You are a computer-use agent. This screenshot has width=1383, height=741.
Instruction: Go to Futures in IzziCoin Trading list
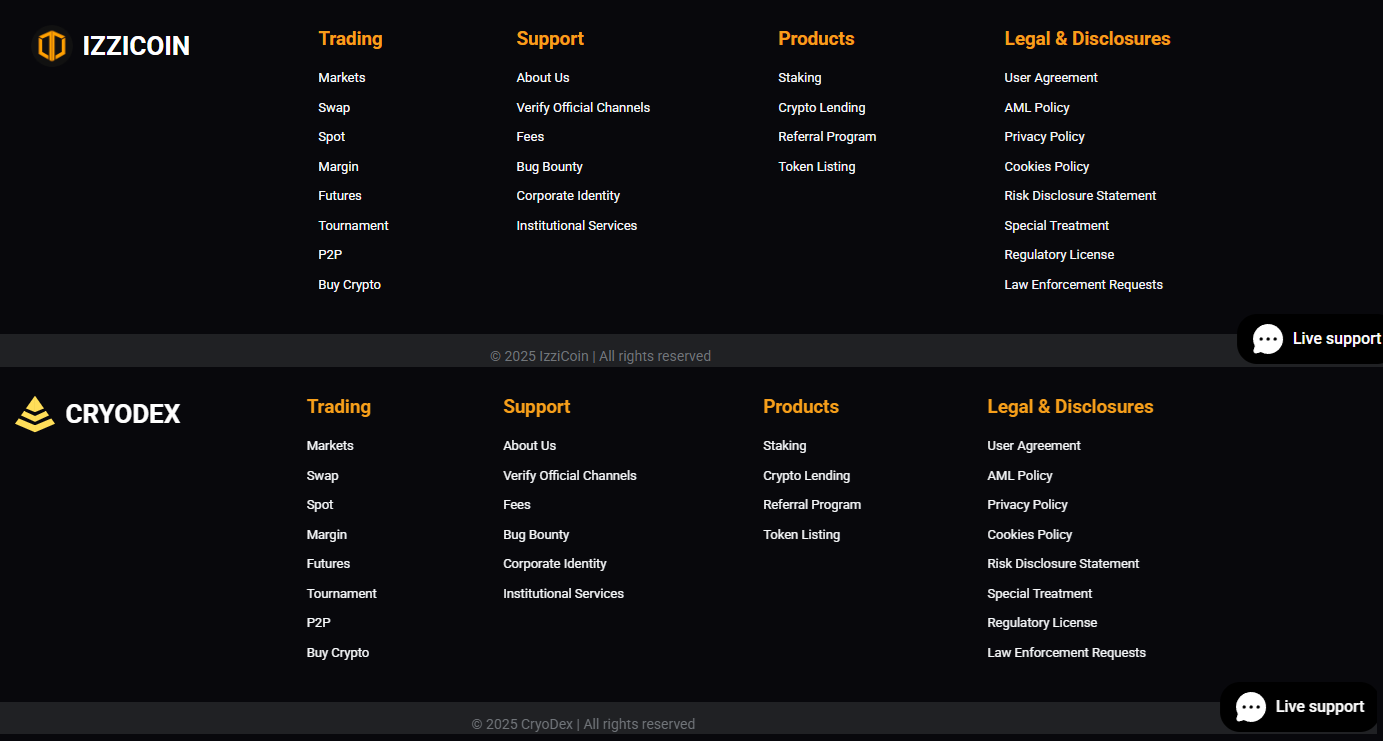[x=340, y=196]
